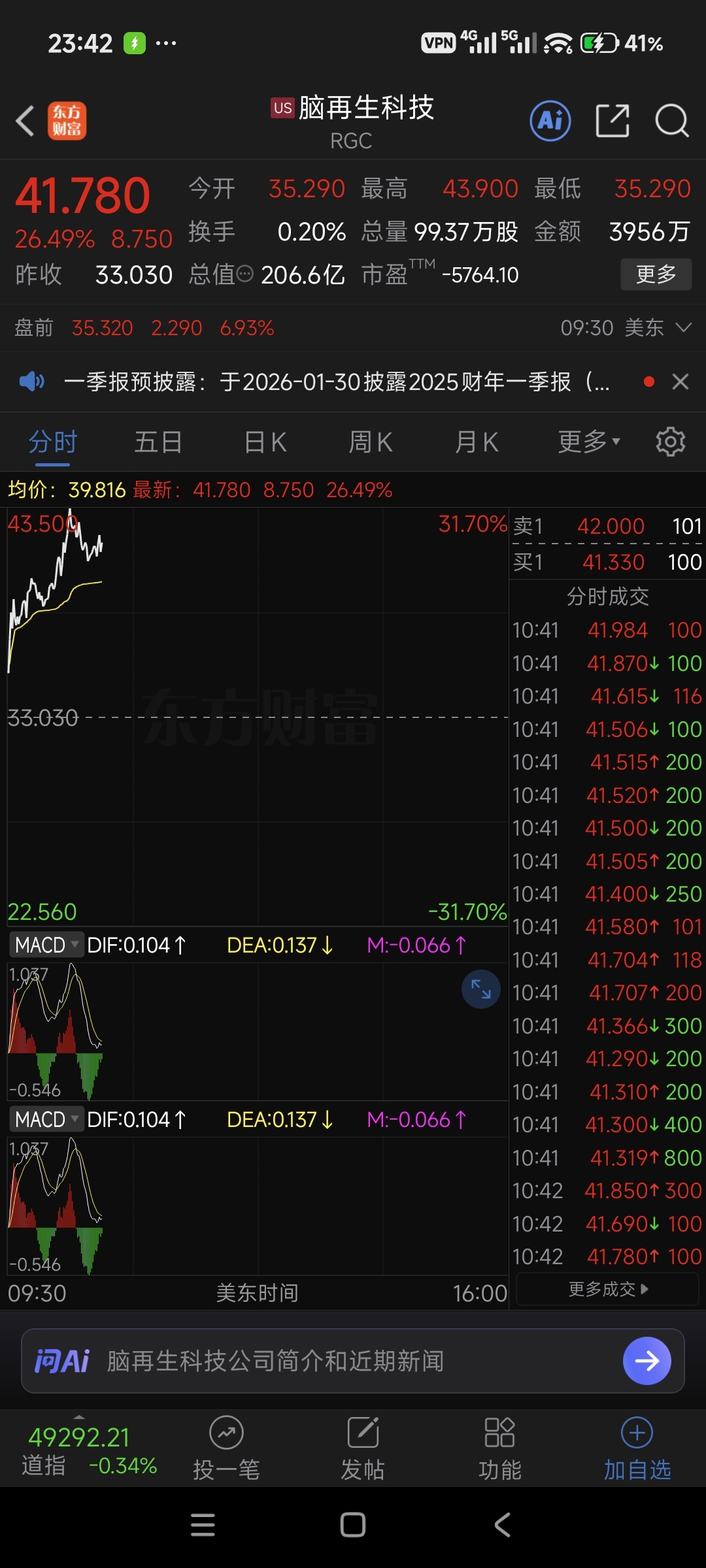The width and height of the screenshot is (706, 1568).
Task: Switch to 分时 chart tab
Action: (x=53, y=442)
